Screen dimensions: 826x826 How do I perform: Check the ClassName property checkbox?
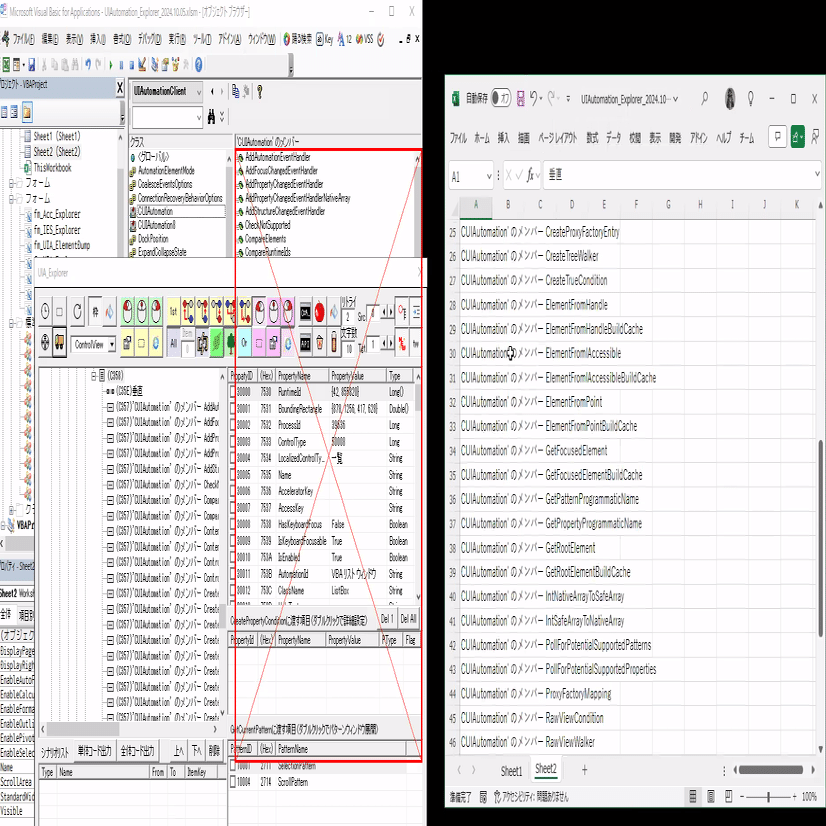233,591
